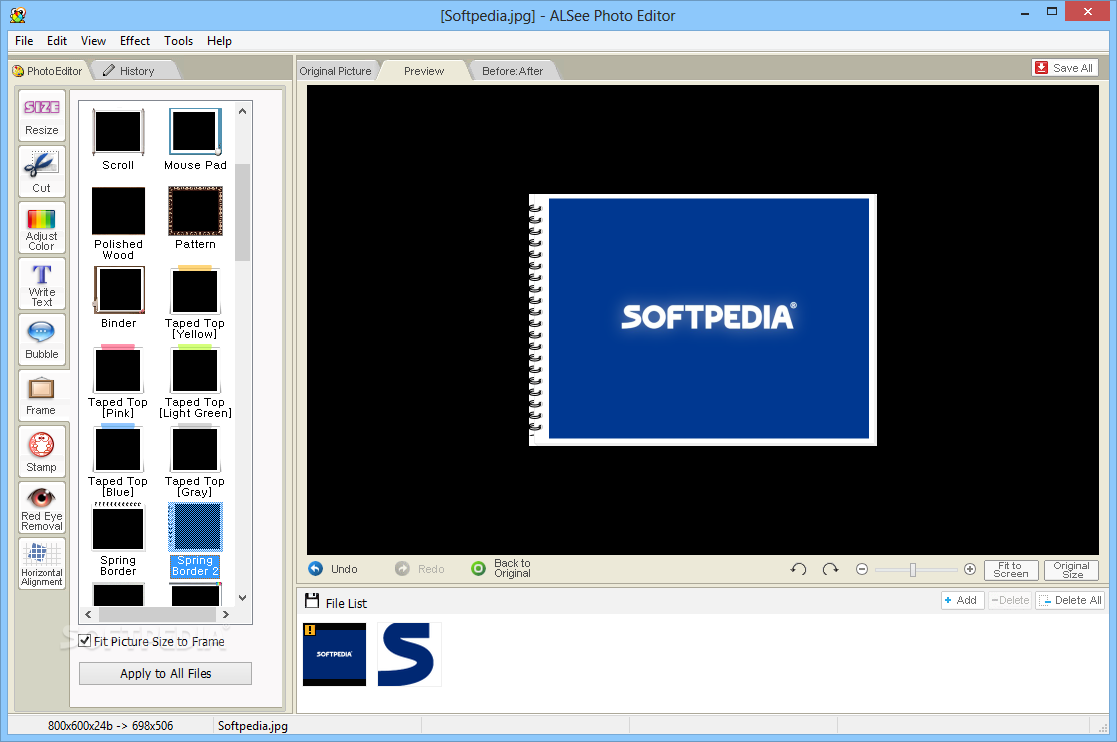Click the greyed-out Delete button
The height and width of the screenshot is (742, 1117).
(1010, 600)
